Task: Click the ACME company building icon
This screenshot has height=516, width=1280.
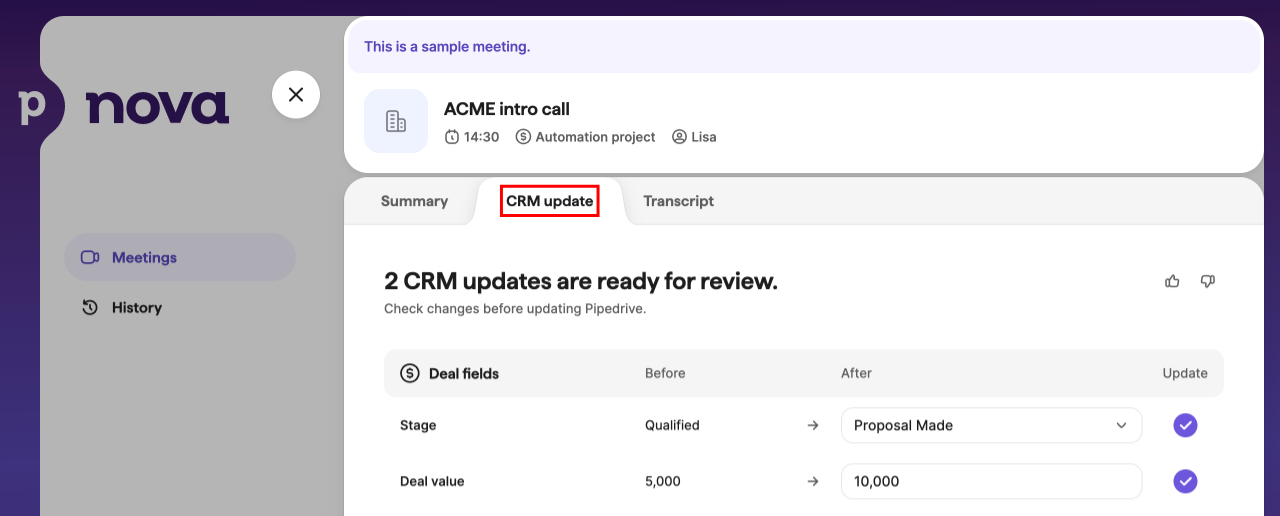Action: pos(396,121)
